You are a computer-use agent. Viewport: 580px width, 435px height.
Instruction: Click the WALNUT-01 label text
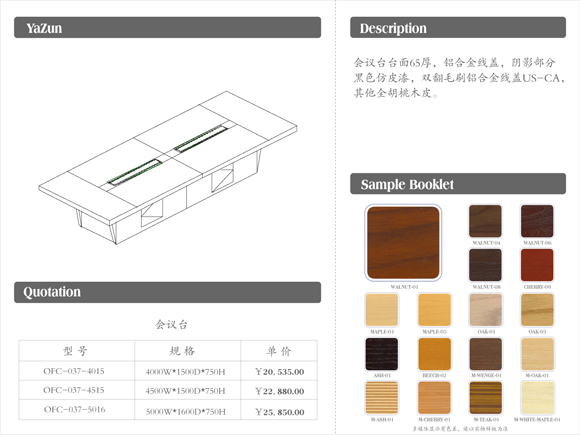click(x=404, y=287)
